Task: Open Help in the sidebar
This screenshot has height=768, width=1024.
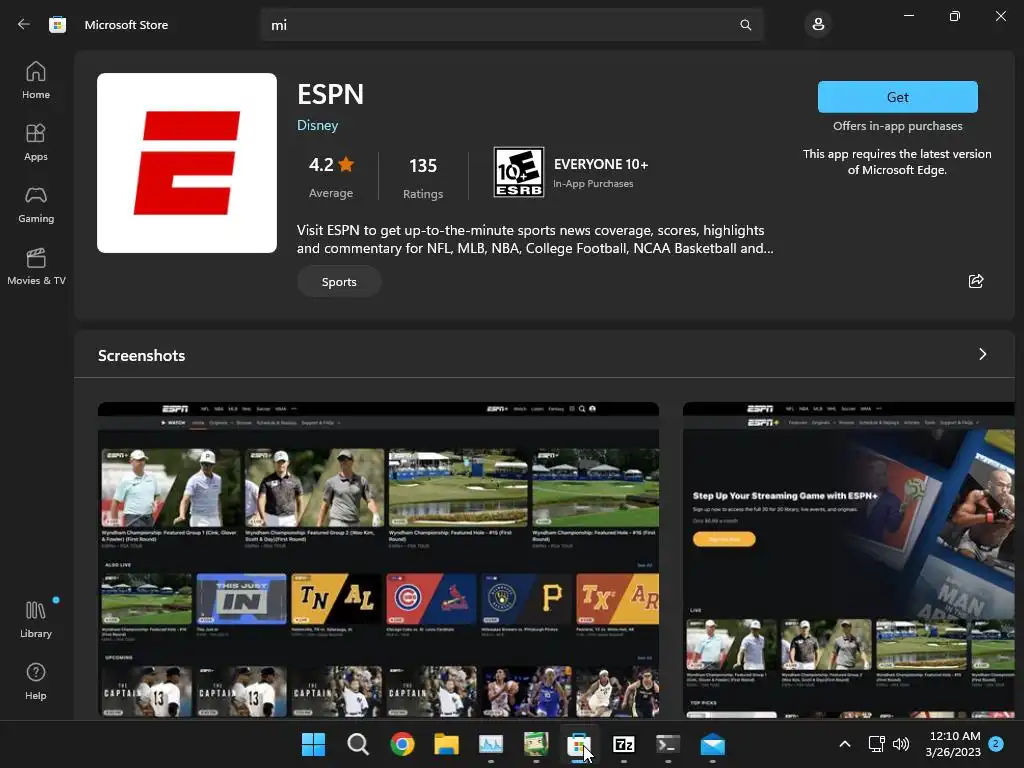Action: [x=36, y=682]
